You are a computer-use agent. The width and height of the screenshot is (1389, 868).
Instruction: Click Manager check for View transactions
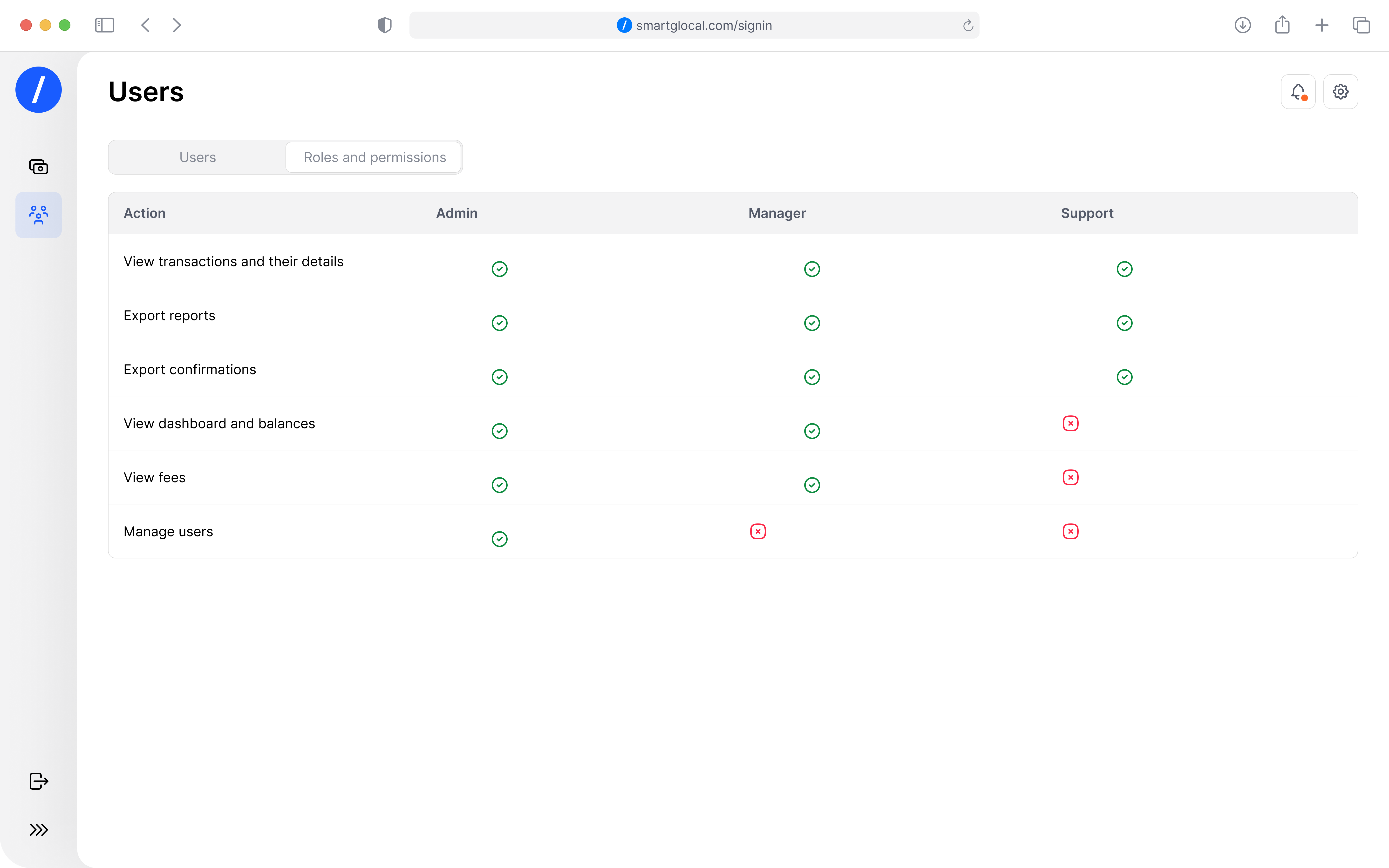[812, 269]
